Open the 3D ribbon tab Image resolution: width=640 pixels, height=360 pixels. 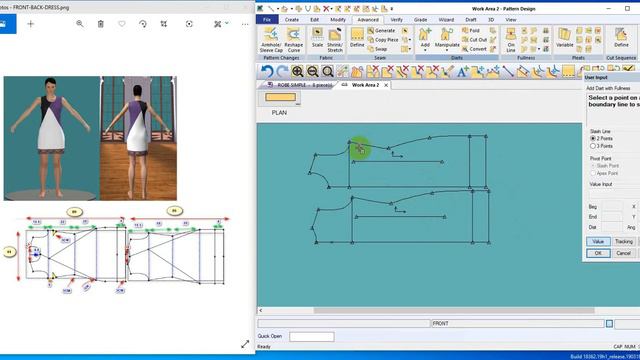(x=491, y=20)
